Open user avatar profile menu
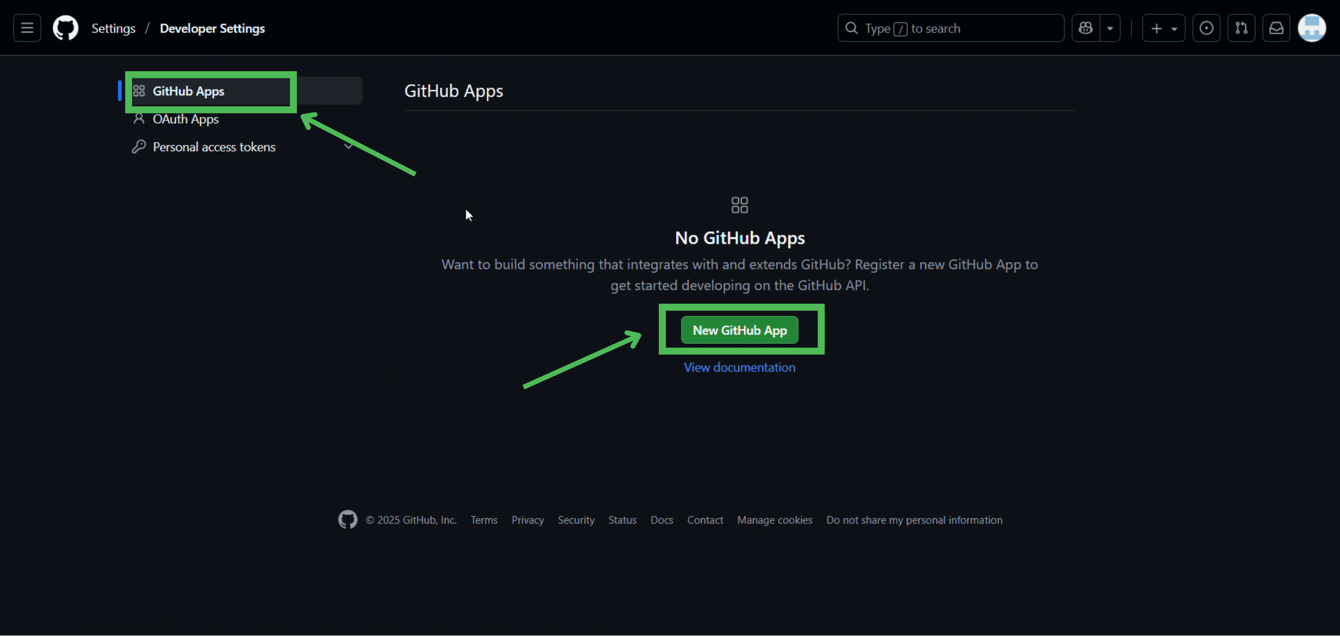Screen dimensions: 1340x636 1312,28
